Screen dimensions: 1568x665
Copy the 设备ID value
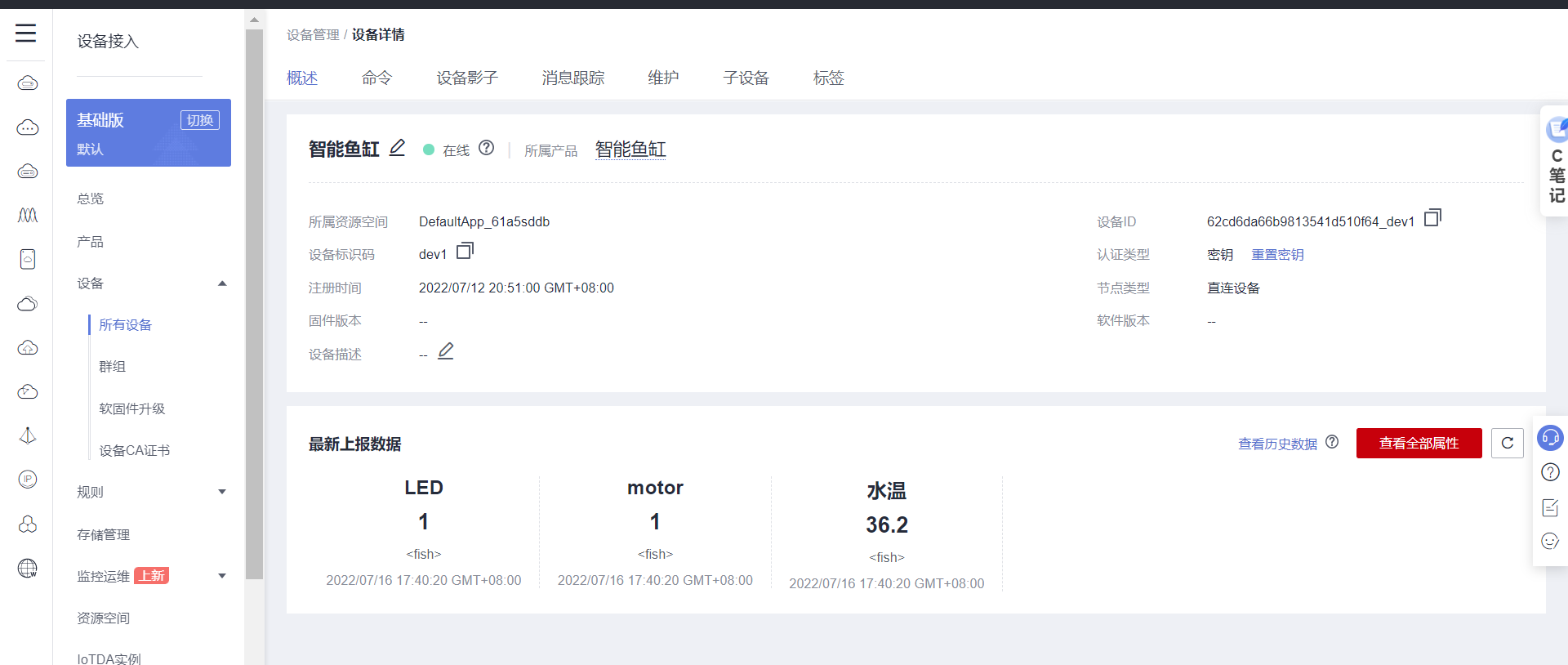pos(1432,218)
